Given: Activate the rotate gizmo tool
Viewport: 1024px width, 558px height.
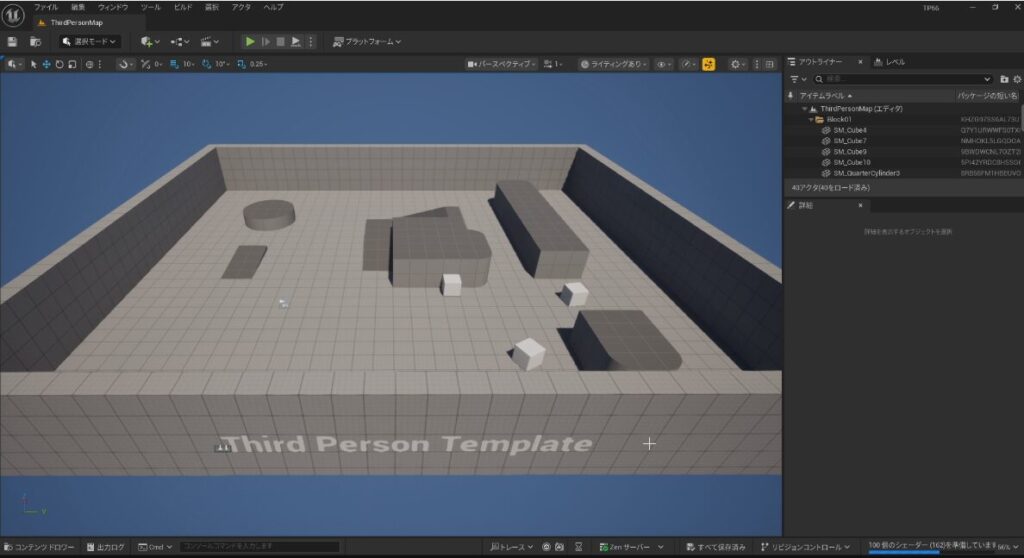Looking at the screenshot, I should [59, 64].
